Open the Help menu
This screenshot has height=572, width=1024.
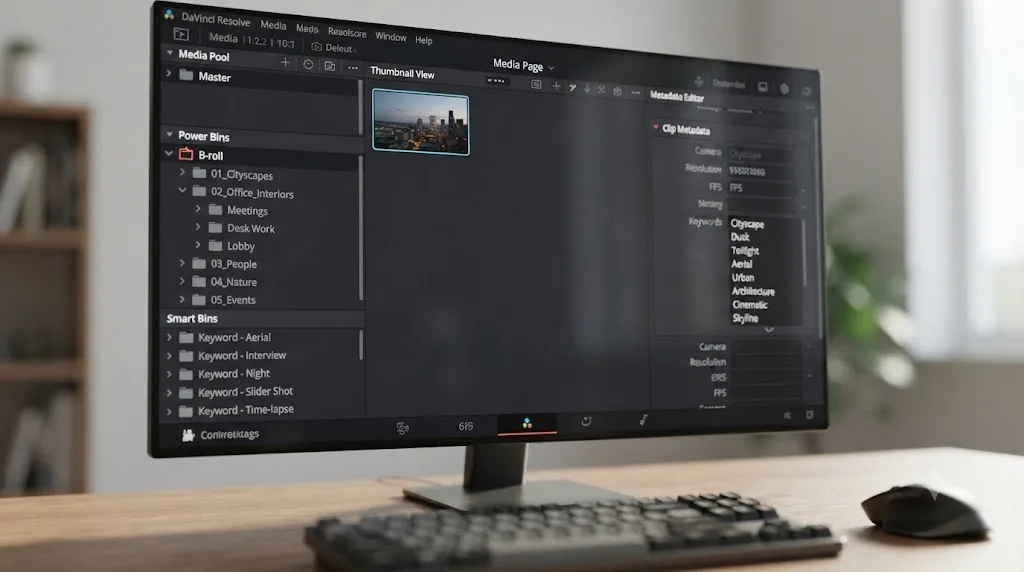click(423, 40)
